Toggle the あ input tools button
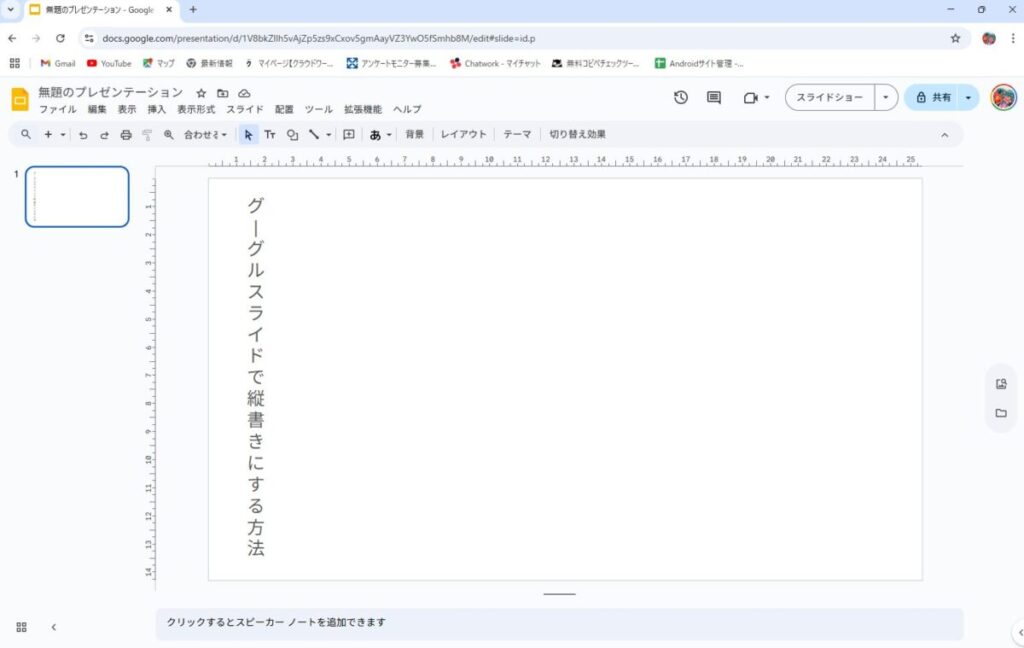1024x648 pixels. [375, 135]
